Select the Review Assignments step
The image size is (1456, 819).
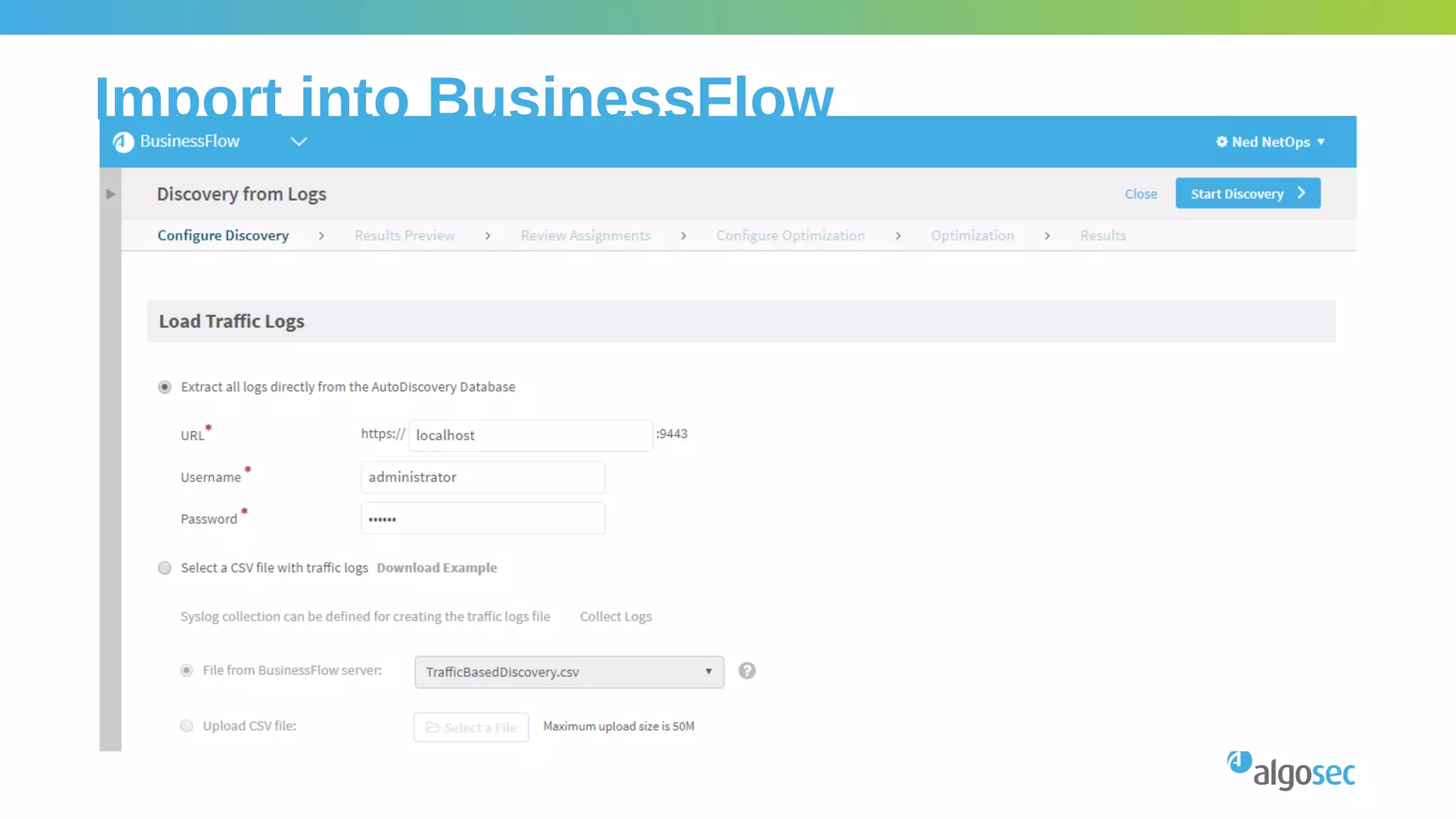585,235
